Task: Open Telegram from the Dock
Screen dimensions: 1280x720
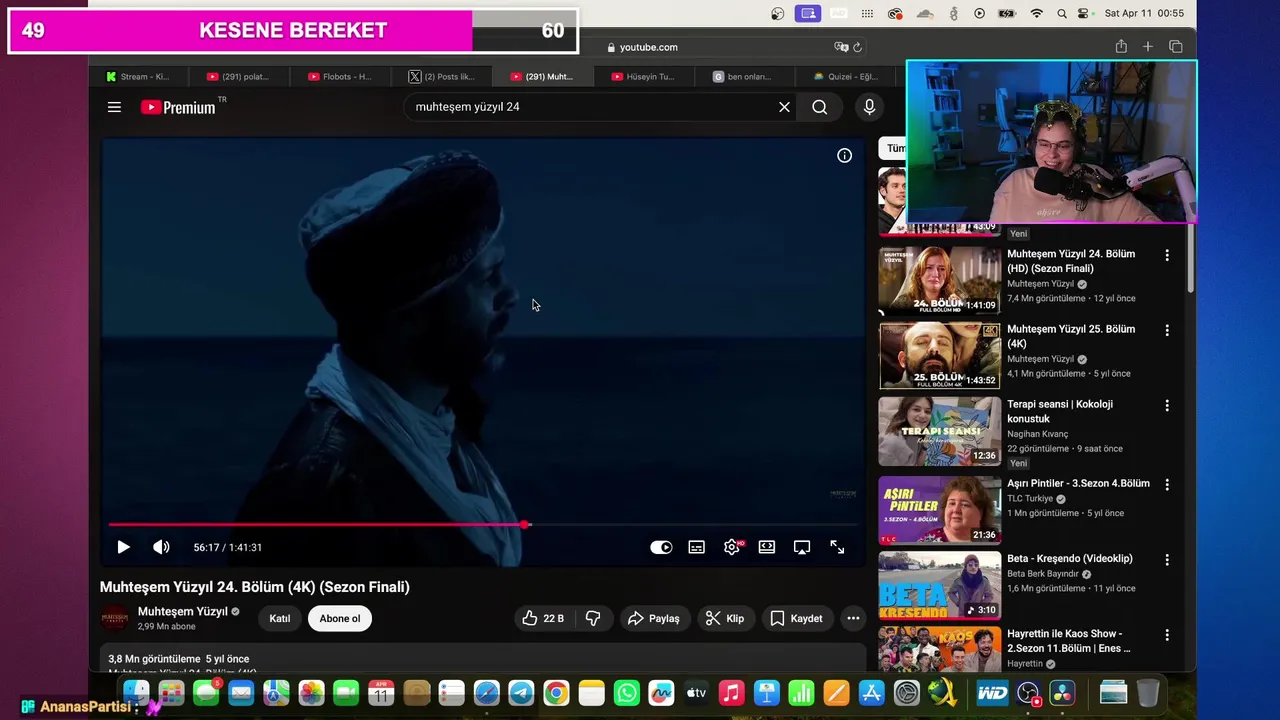Action: coord(521,693)
